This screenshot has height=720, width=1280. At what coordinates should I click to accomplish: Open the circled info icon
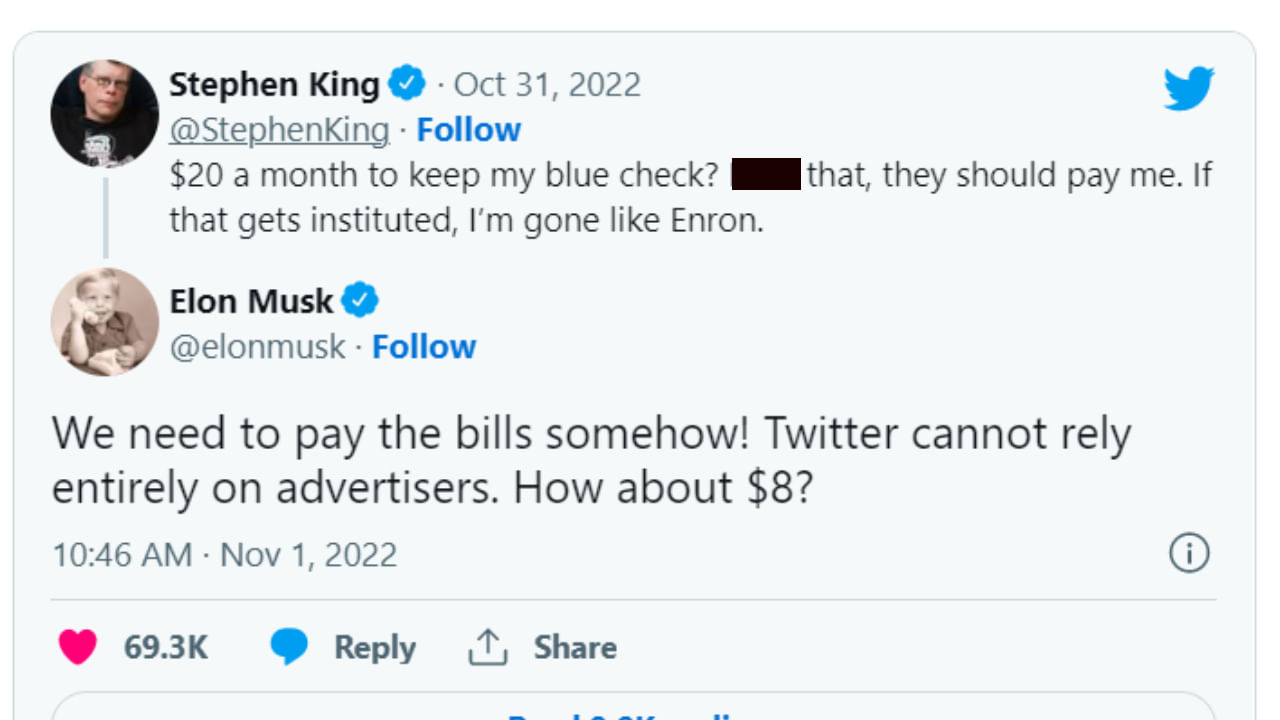1189,553
